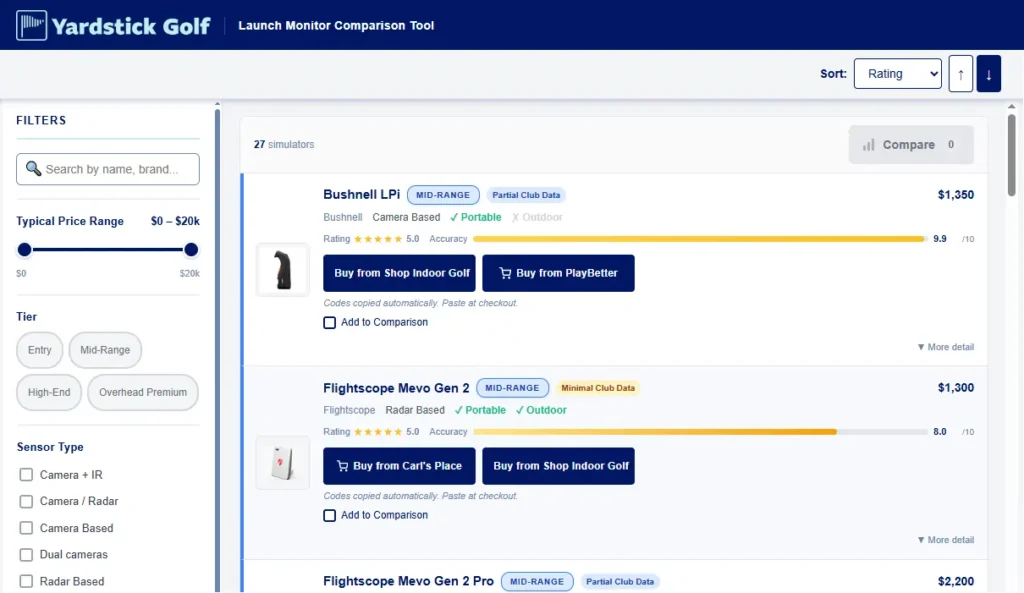The width and height of the screenshot is (1024, 593).
Task: Click the Compare bar chart icon
Action: click(869, 145)
